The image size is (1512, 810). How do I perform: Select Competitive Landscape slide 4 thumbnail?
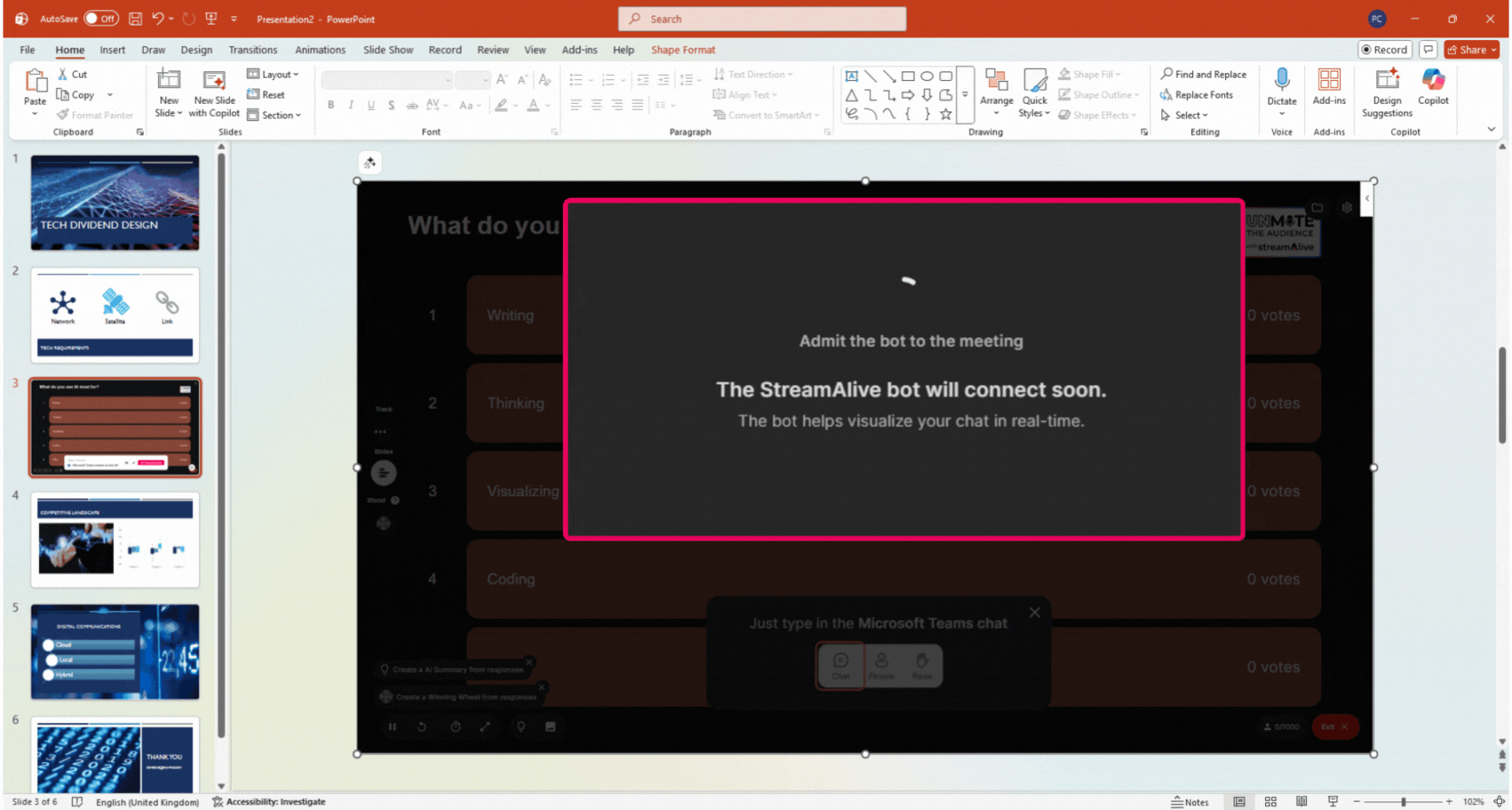115,540
